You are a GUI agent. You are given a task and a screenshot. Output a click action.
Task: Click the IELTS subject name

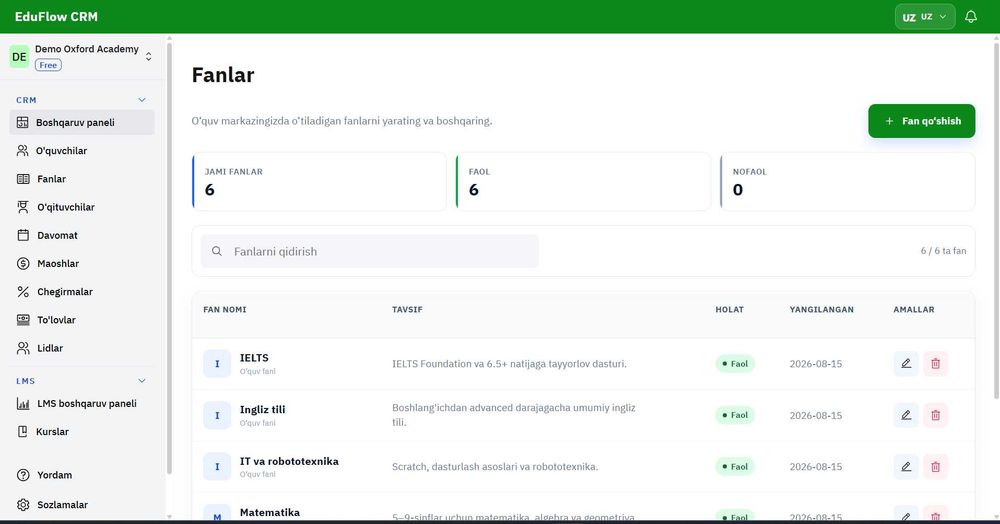pyautogui.click(x=254, y=358)
